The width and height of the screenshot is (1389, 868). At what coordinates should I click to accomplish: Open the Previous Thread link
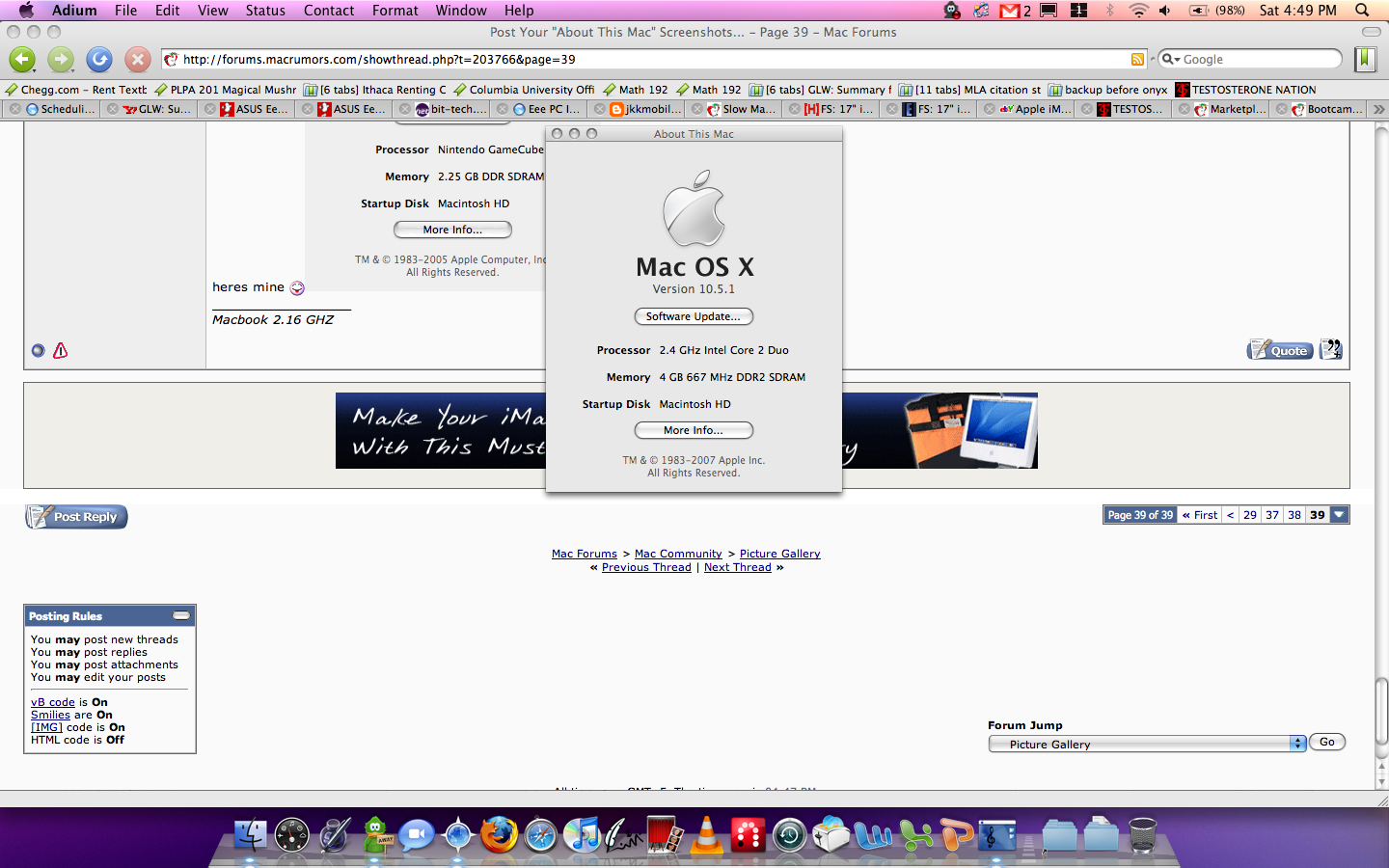pos(646,567)
